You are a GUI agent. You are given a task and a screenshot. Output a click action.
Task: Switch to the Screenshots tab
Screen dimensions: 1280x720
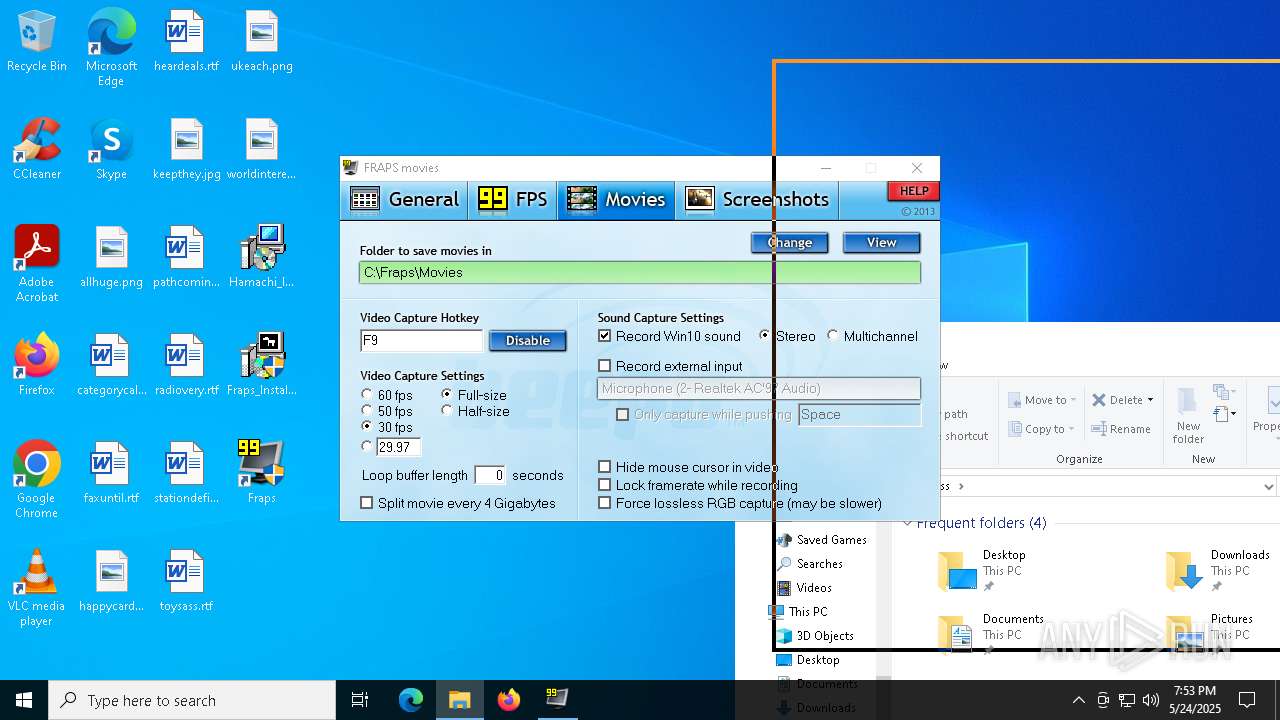757,200
